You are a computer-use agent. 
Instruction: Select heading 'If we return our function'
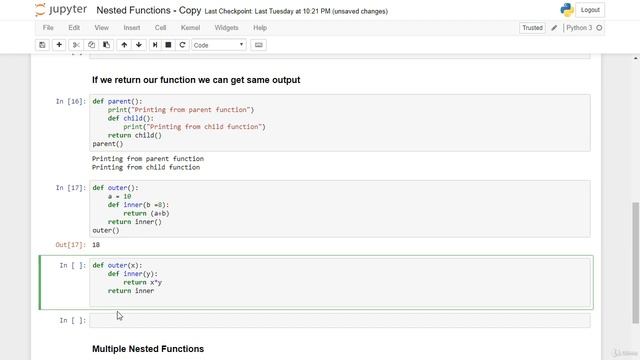tap(196, 80)
